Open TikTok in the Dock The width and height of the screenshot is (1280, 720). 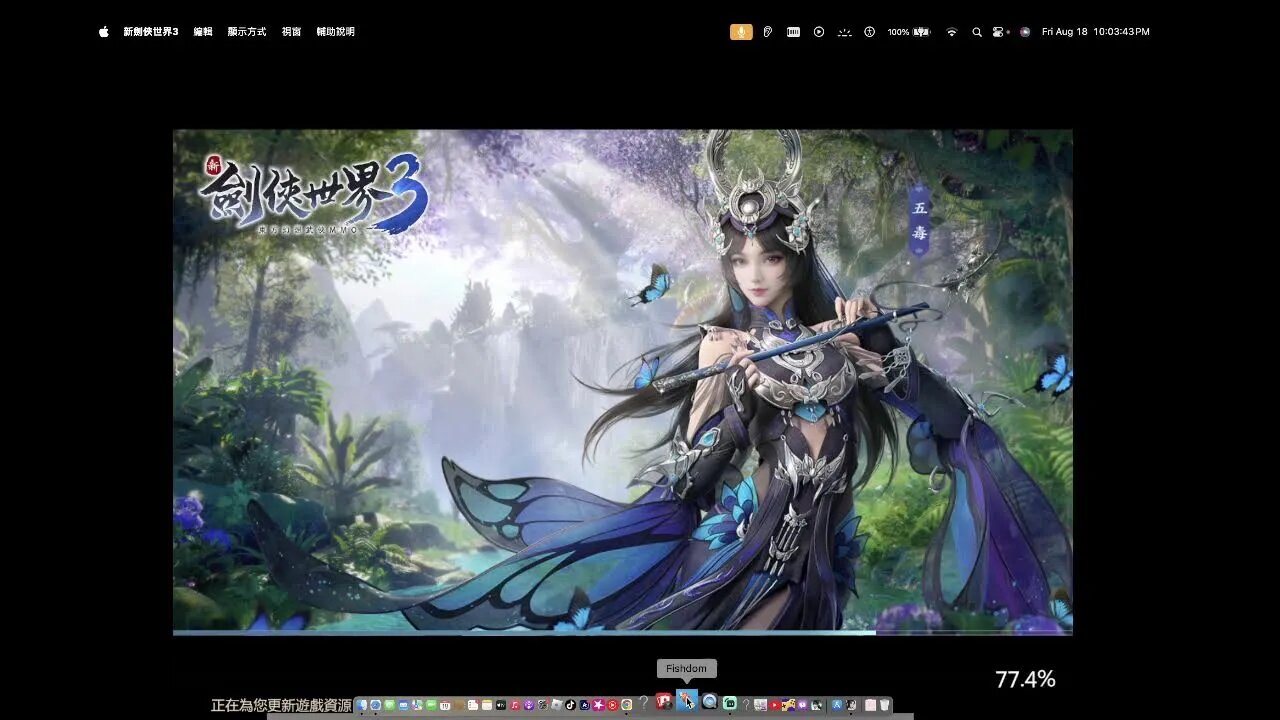click(x=571, y=705)
